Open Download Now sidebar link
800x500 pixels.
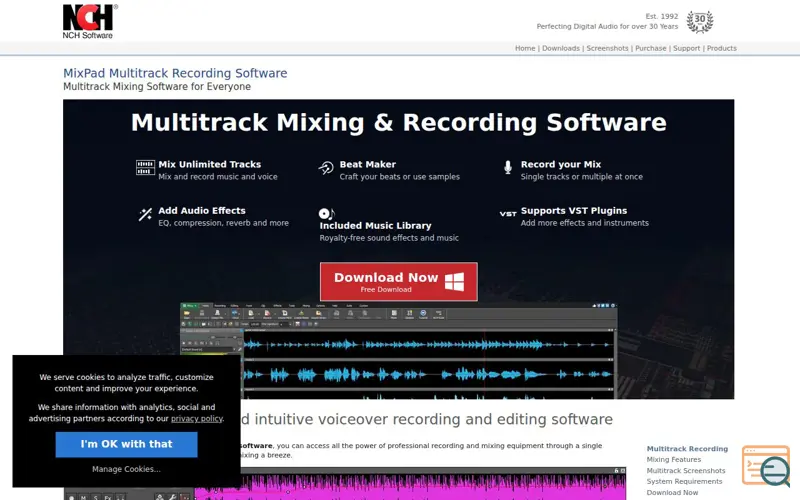[672, 492]
